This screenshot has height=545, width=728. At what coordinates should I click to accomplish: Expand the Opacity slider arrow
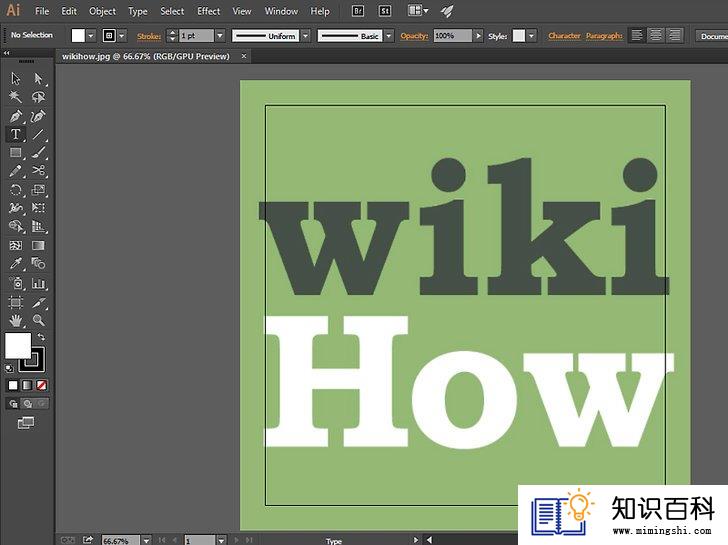pyautogui.click(x=478, y=36)
